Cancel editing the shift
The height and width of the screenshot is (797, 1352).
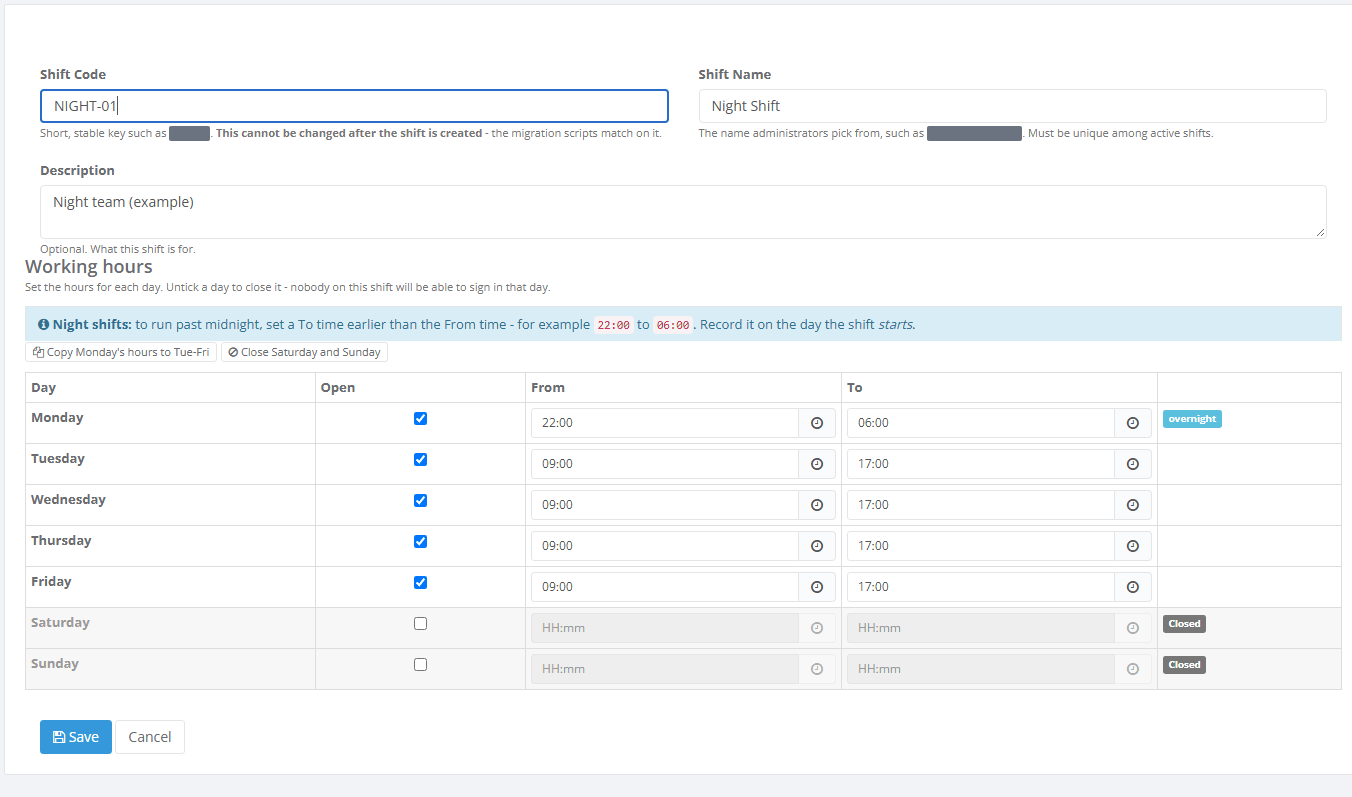[150, 737]
